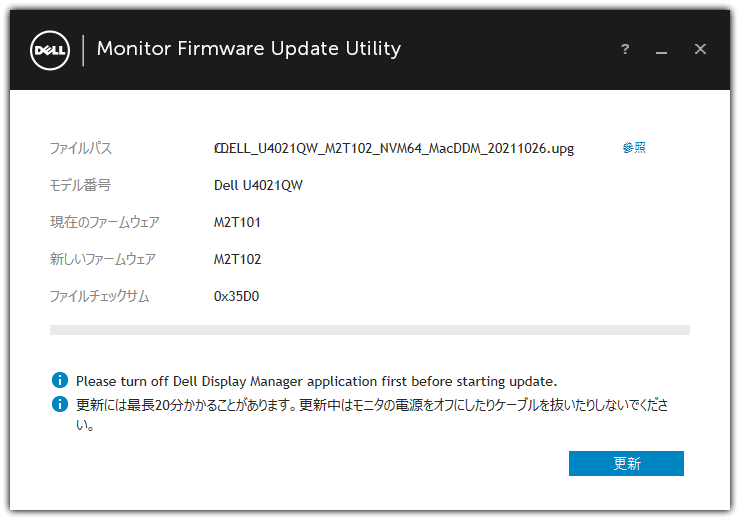Click the current firmware value M2T101
This screenshot has width=740, height=520.
(x=237, y=222)
